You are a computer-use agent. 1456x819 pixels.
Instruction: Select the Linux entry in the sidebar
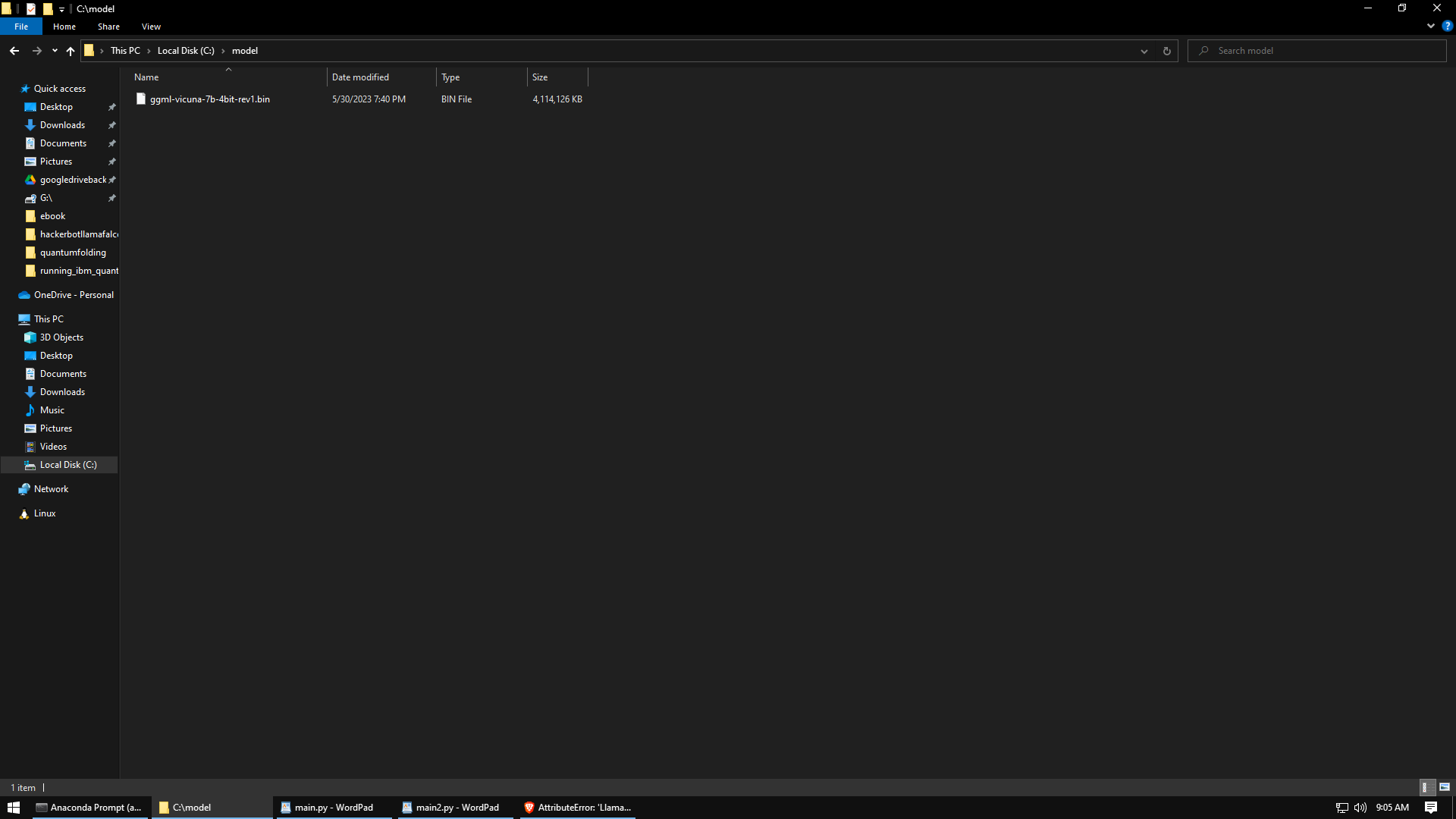pyautogui.click(x=45, y=513)
